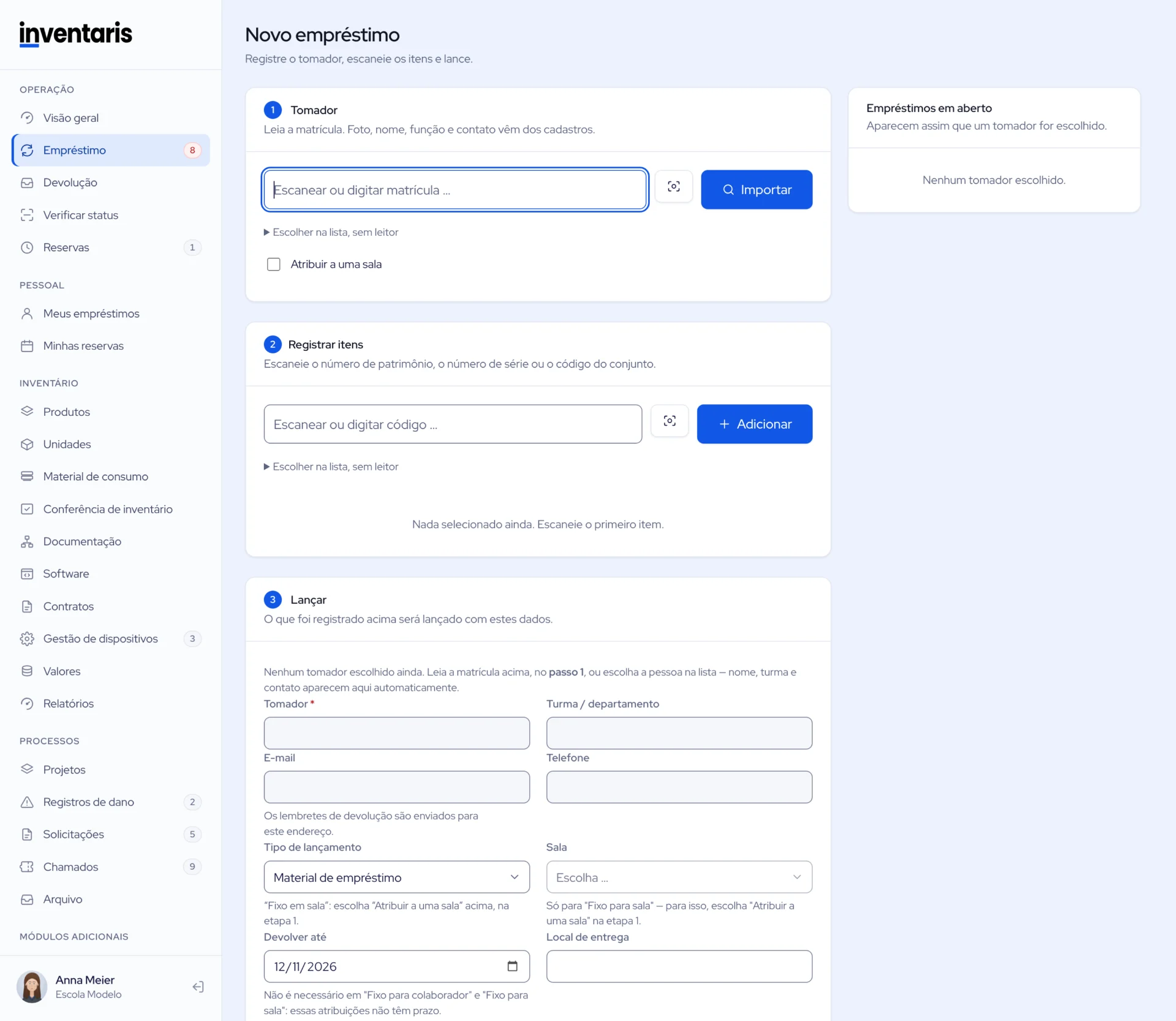Click the camera scan icon beside código field
The image size is (1176, 1021).
click(x=669, y=421)
